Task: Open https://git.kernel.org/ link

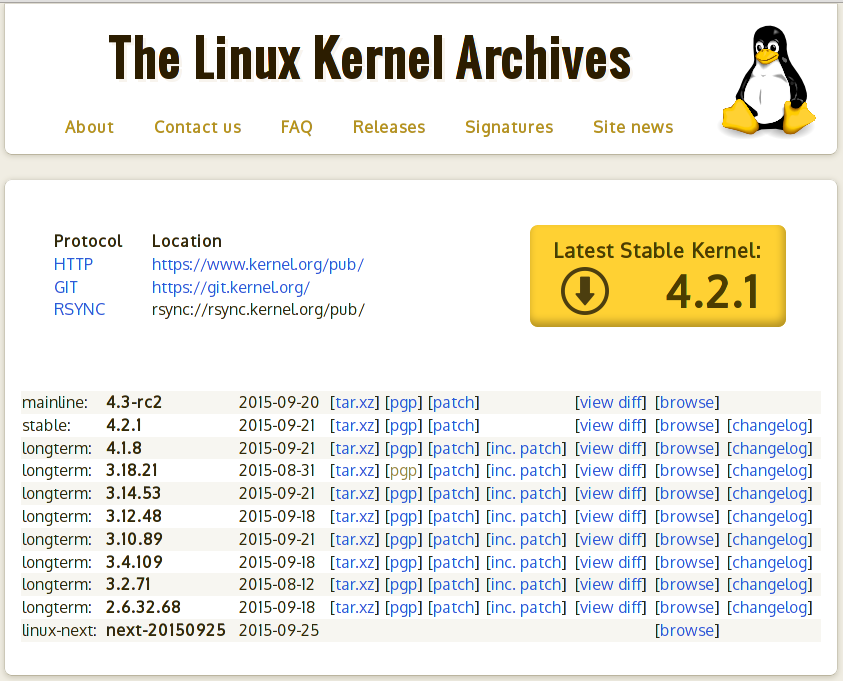Action: [x=231, y=287]
